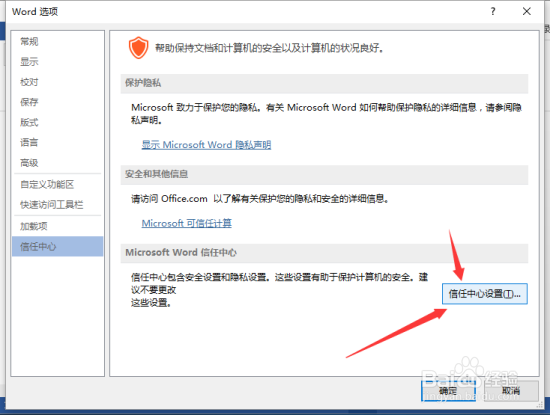Click the 信任中心设置(T)... button

click(484, 294)
